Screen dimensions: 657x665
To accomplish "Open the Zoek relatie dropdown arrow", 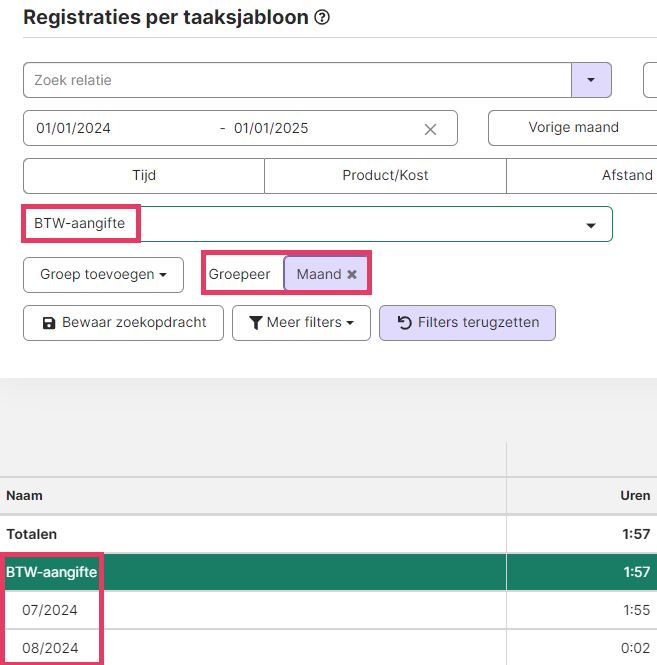I will (591, 80).
